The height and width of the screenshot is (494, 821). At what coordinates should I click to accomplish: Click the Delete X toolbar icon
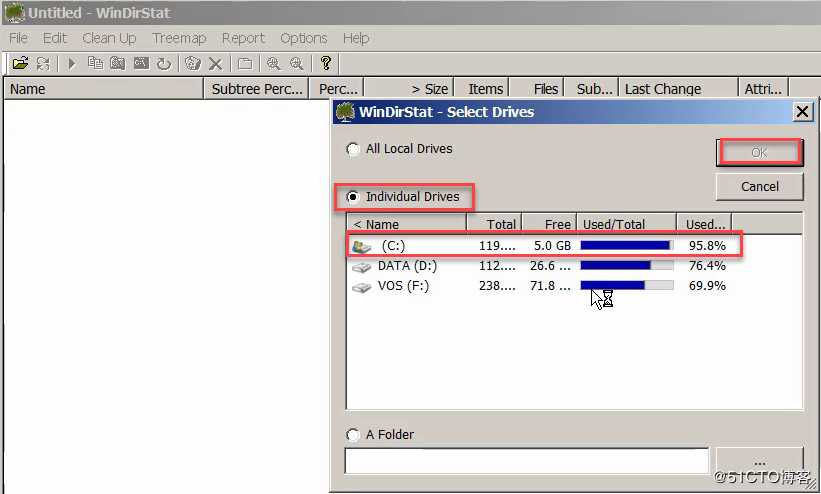tap(215, 64)
